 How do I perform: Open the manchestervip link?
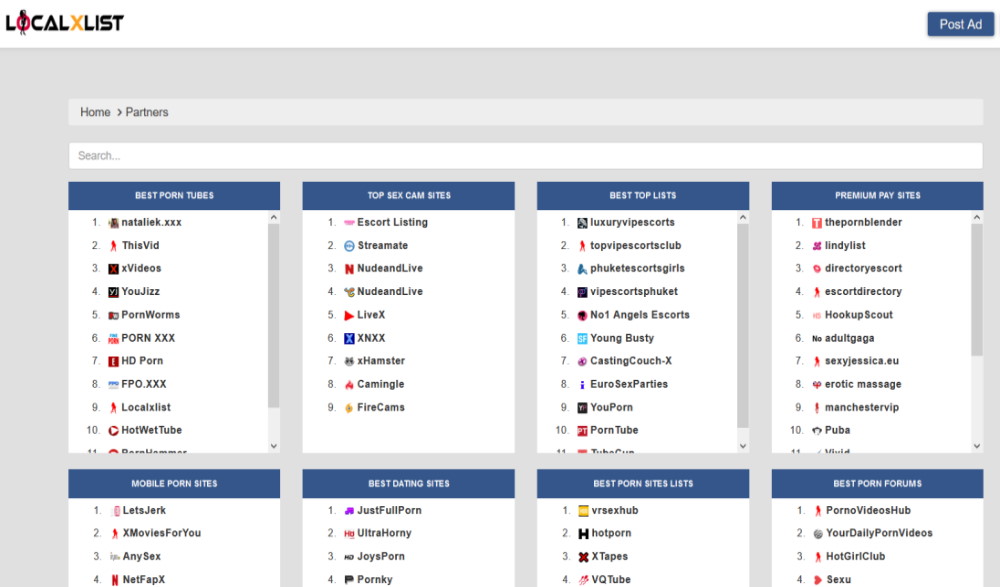click(x=862, y=407)
